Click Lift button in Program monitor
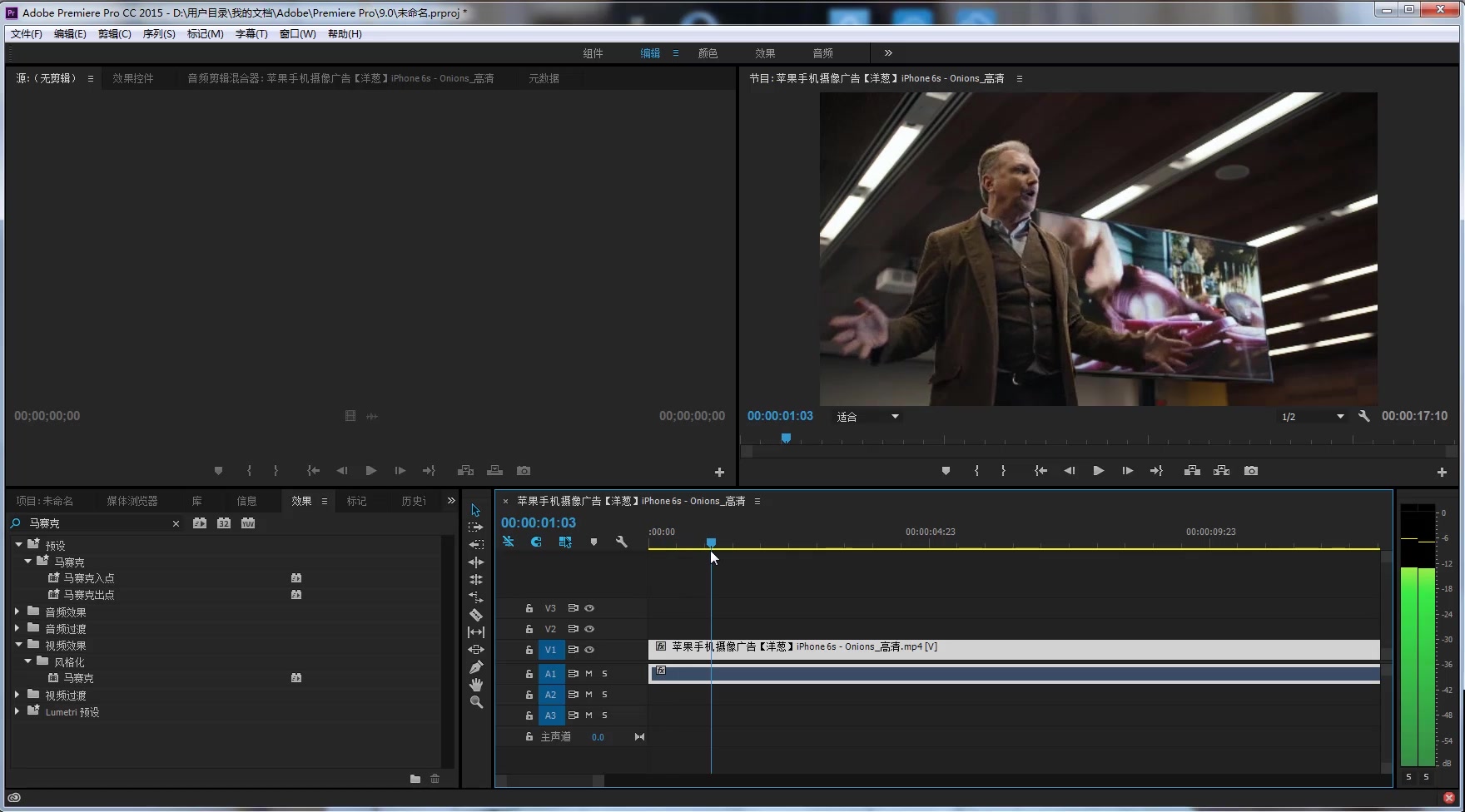Screen dimensions: 1465x812 tap(1192, 471)
